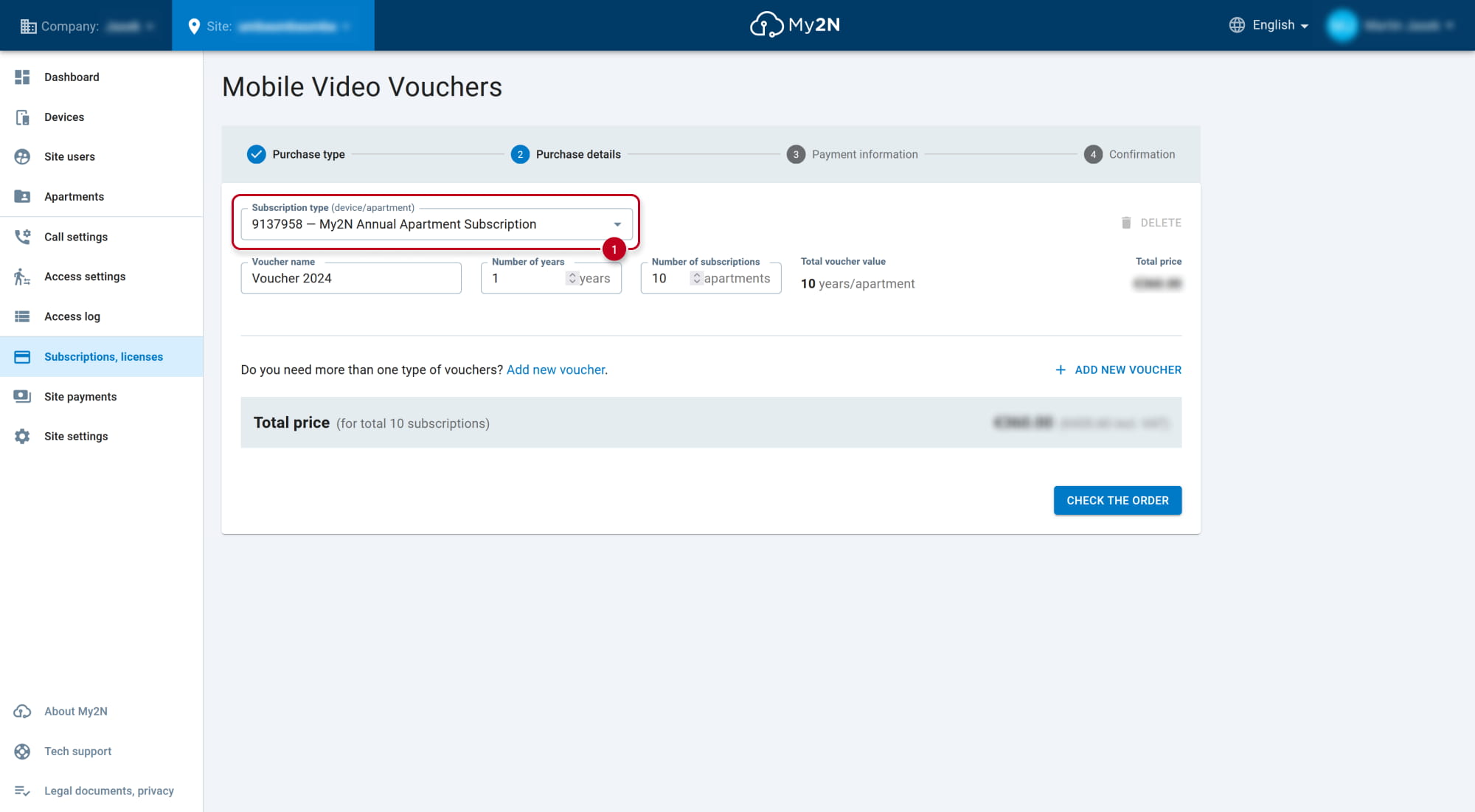This screenshot has width=1475, height=812.
Task: Click the Access settings icon
Action: pyautogui.click(x=22, y=277)
